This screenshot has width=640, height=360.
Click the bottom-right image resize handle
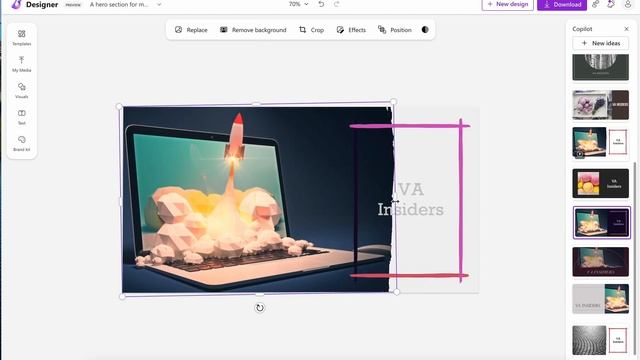[396, 292]
